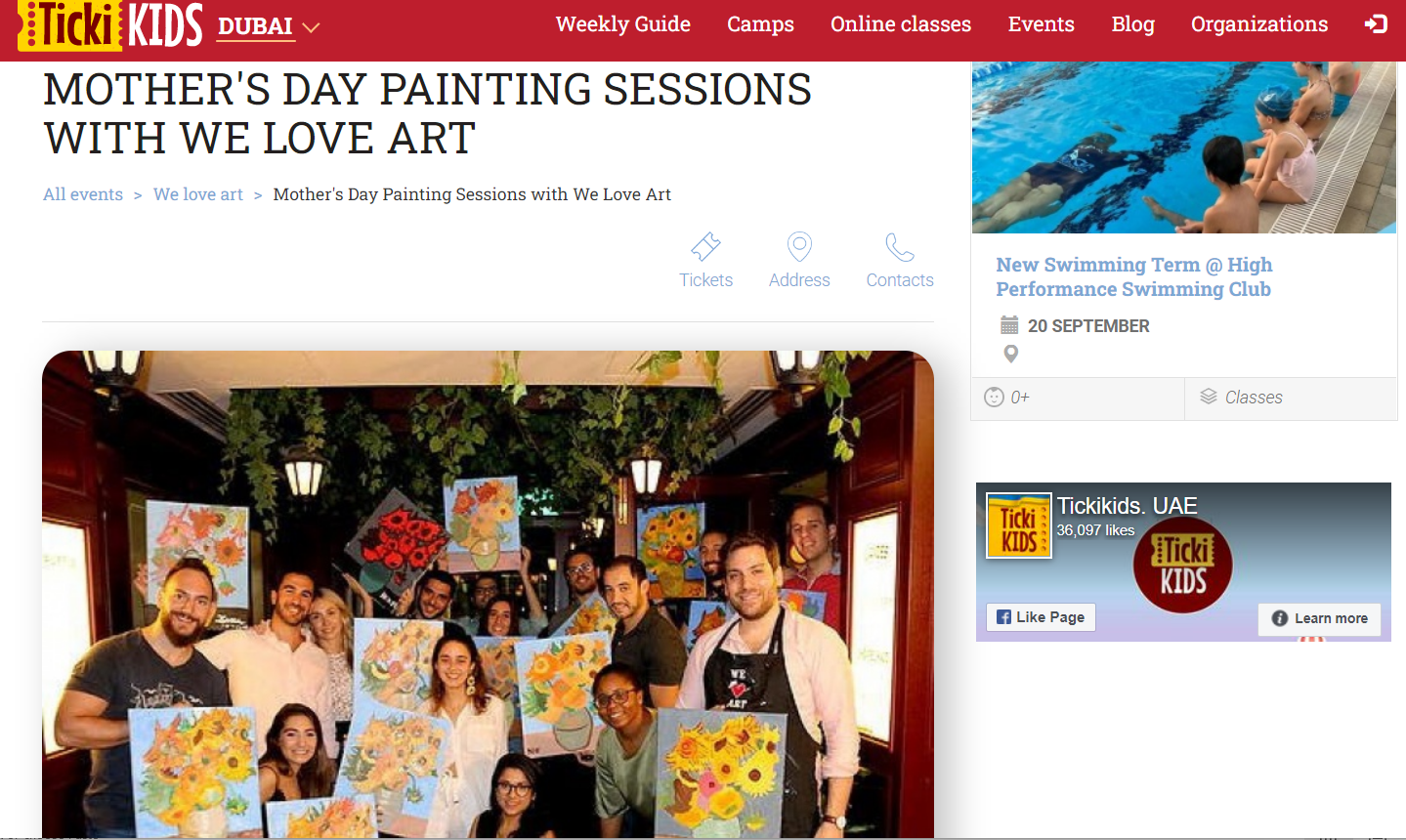The width and height of the screenshot is (1406, 840).
Task: Click location pin icon under swimming event
Action: [x=1011, y=354]
